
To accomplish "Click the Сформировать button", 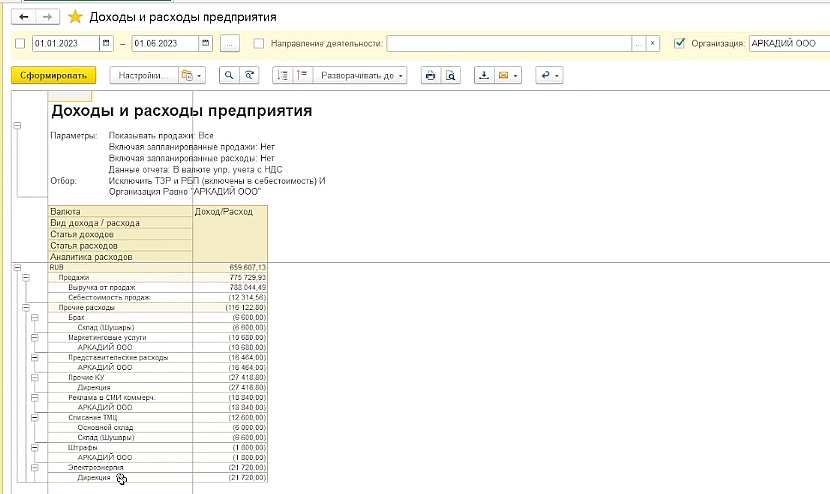I will (53, 75).
